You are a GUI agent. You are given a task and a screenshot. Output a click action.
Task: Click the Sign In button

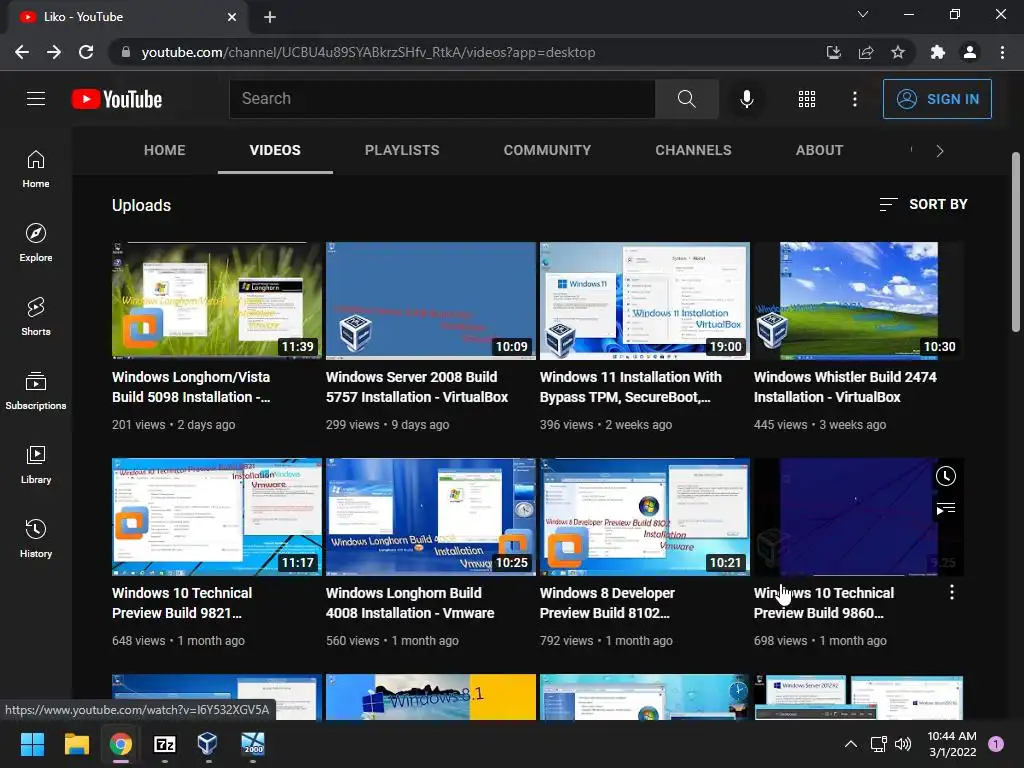point(937,99)
